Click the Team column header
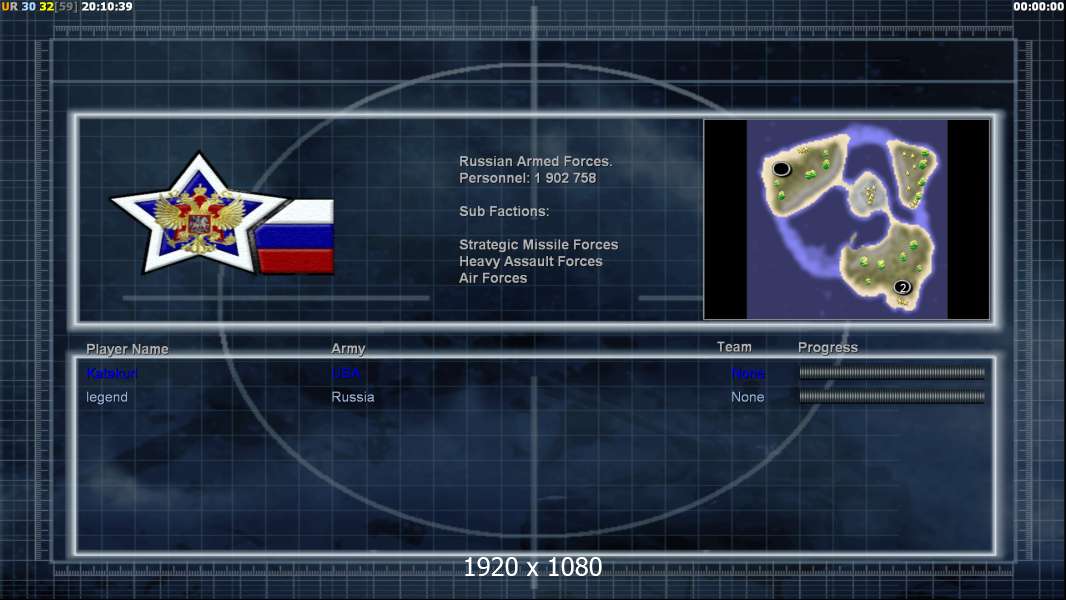 click(x=734, y=347)
